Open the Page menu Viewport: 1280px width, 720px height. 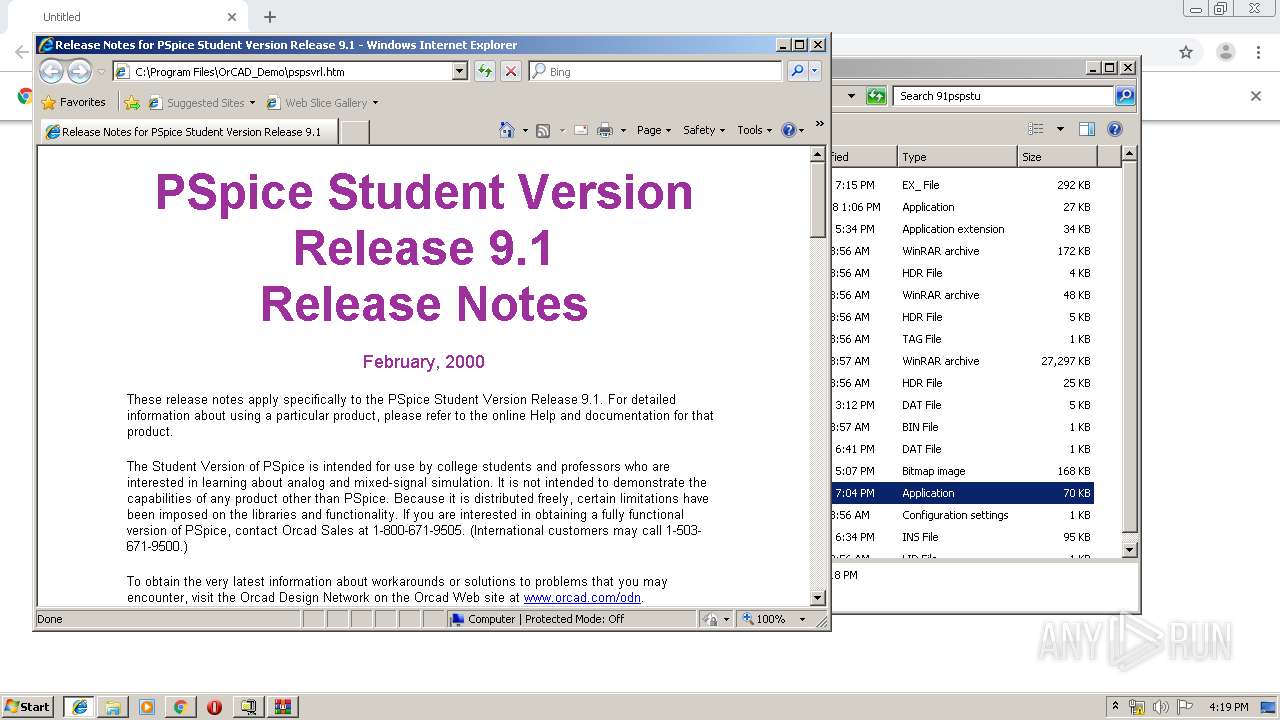[x=654, y=130]
